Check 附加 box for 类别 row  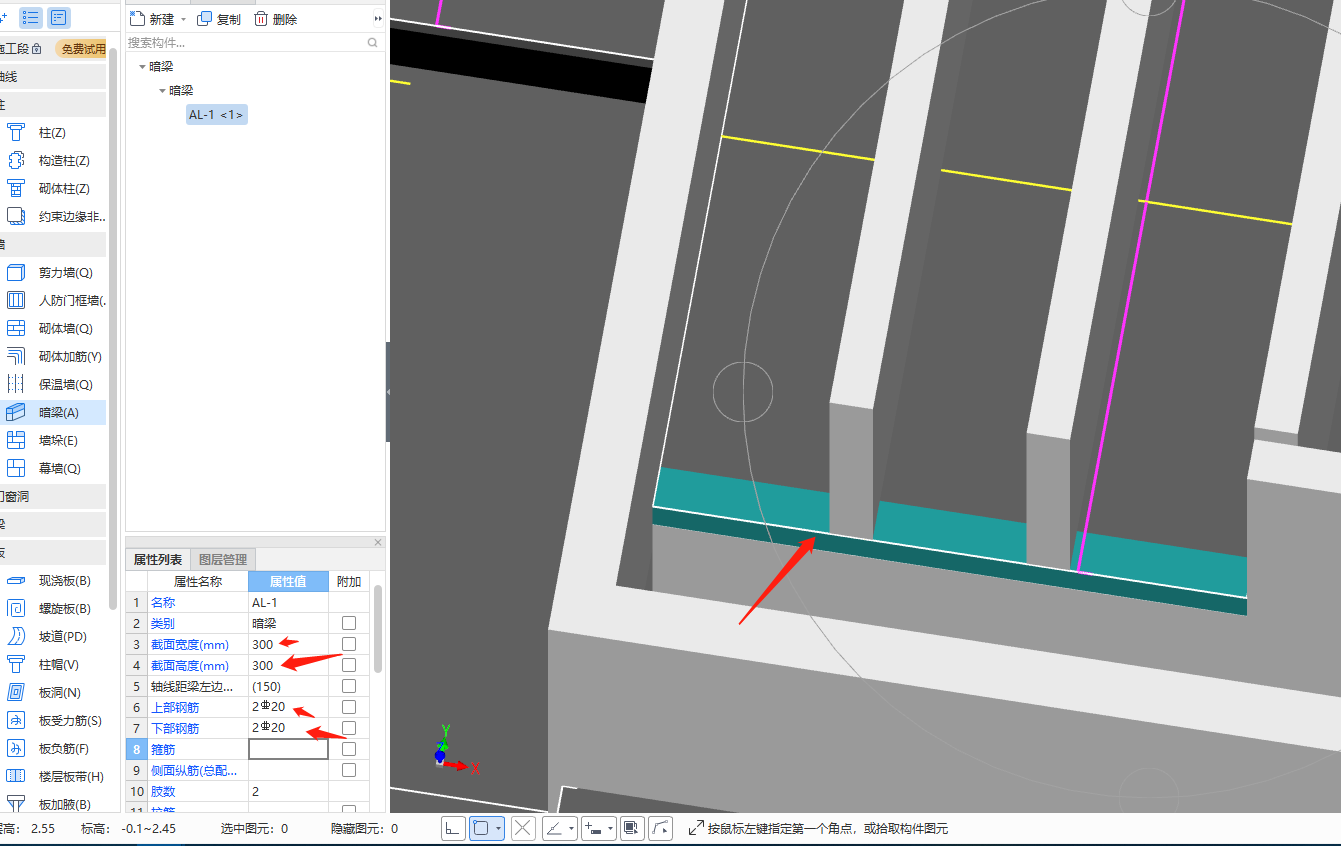tap(349, 623)
